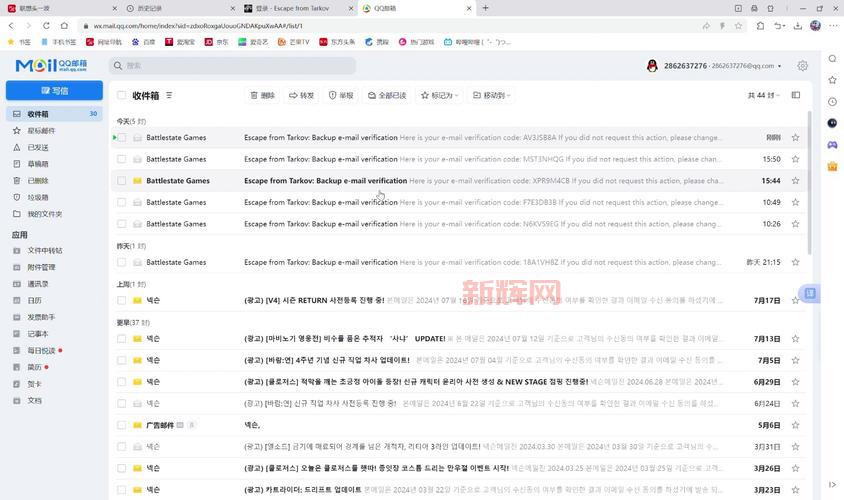
Task: Check the box for the 15:50 Battlestate email
Action: [x=122, y=159]
